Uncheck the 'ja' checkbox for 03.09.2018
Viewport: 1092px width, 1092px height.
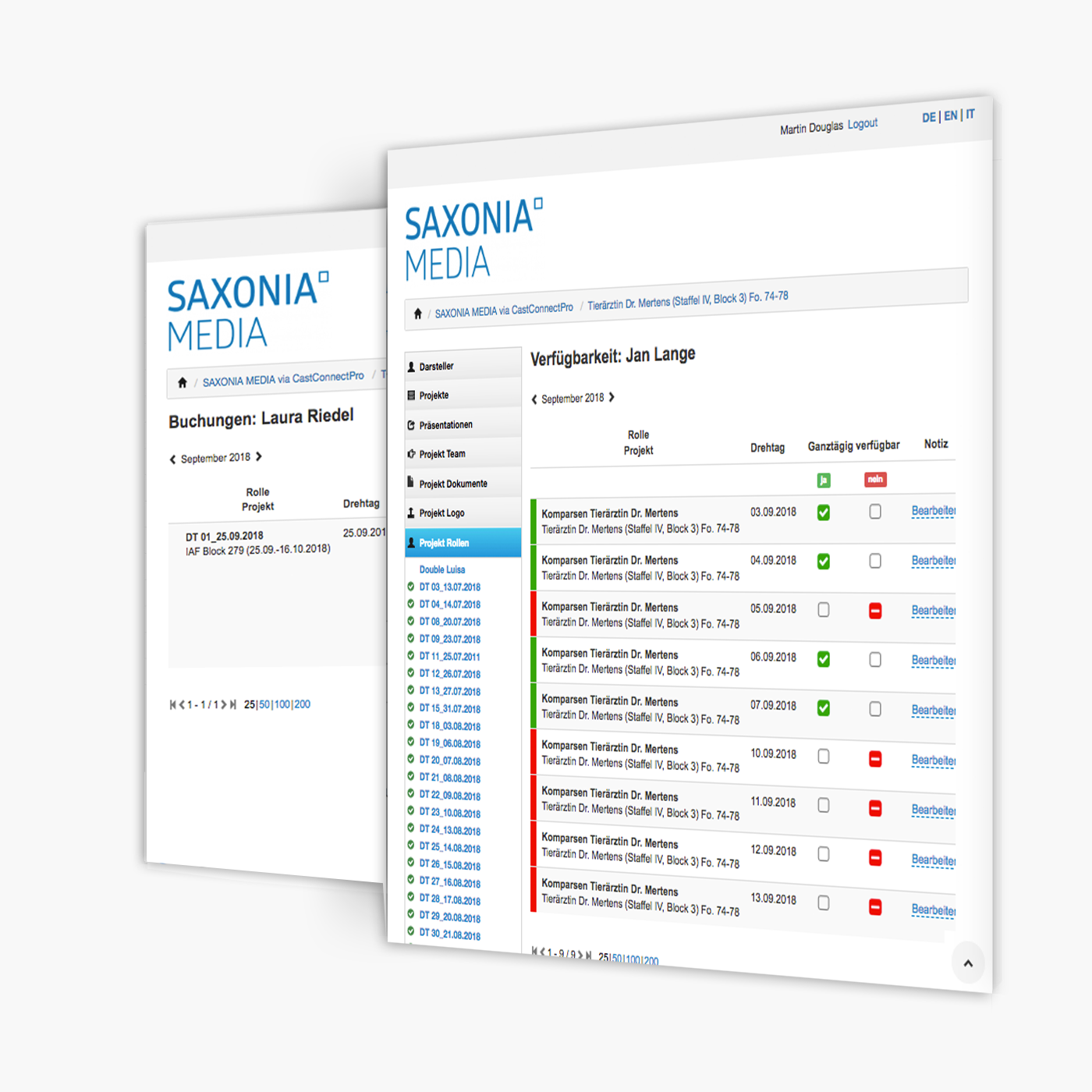[824, 513]
